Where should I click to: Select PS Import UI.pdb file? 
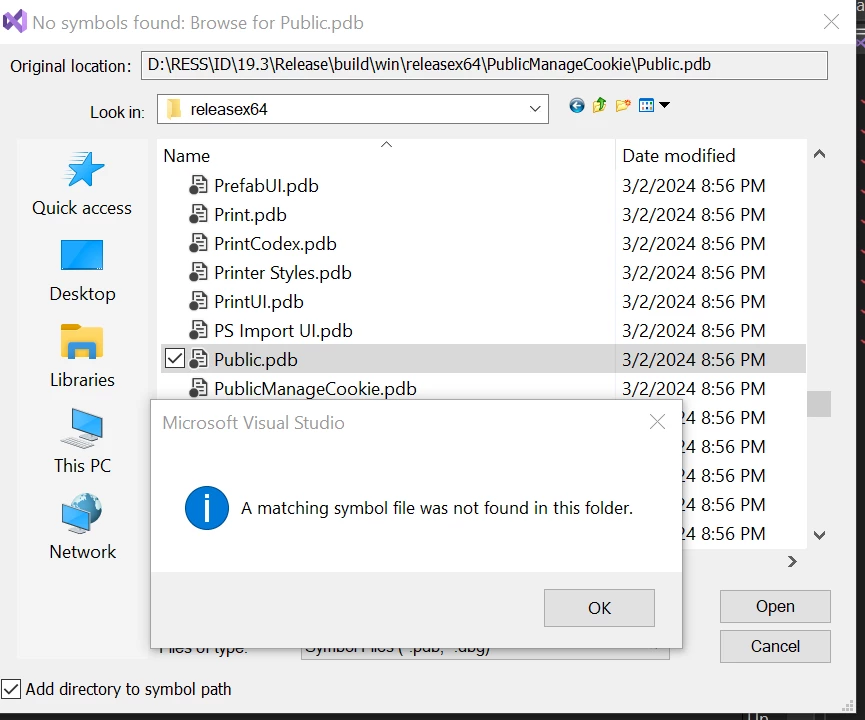click(283, 331)
